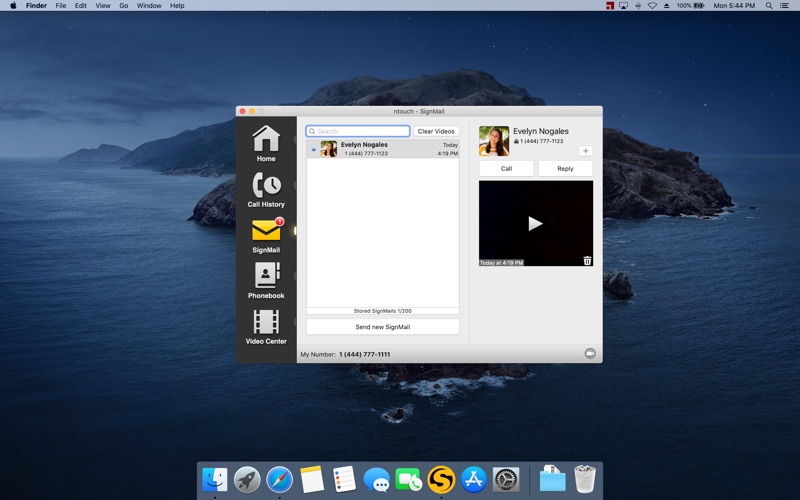This screenshot has height=500, width=800.
Task: Call Evelyn Nogales
Action: coord(506,168)
